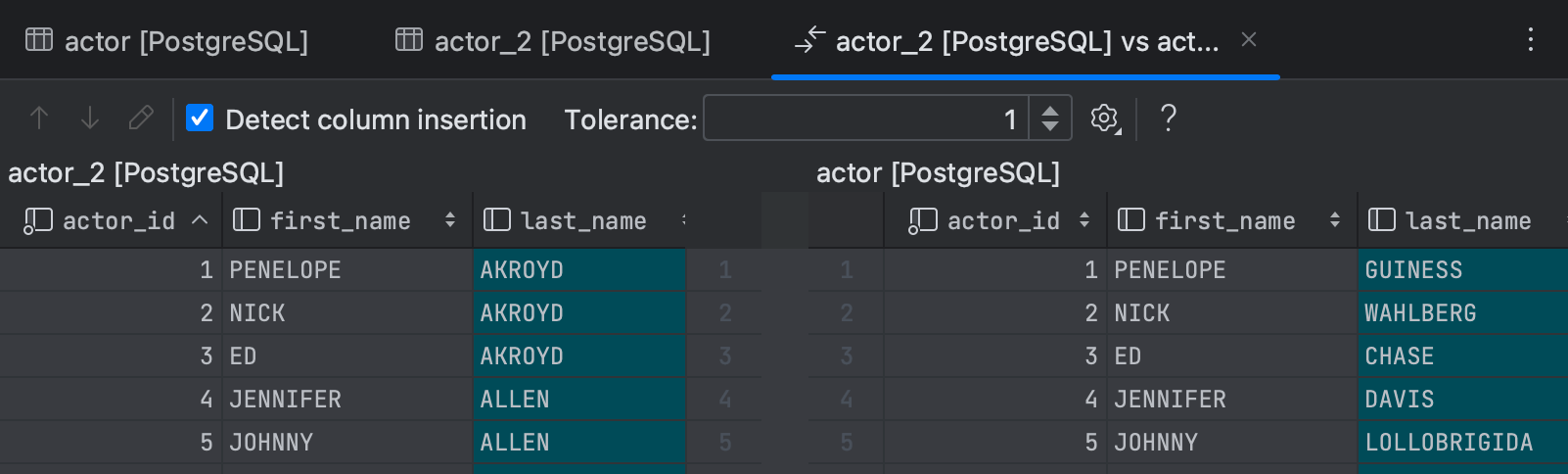Image resolution: width=1568 pixels, height=474 pixels.
Task: Click the left table last_name column header
Action: [x=582, y=220]
